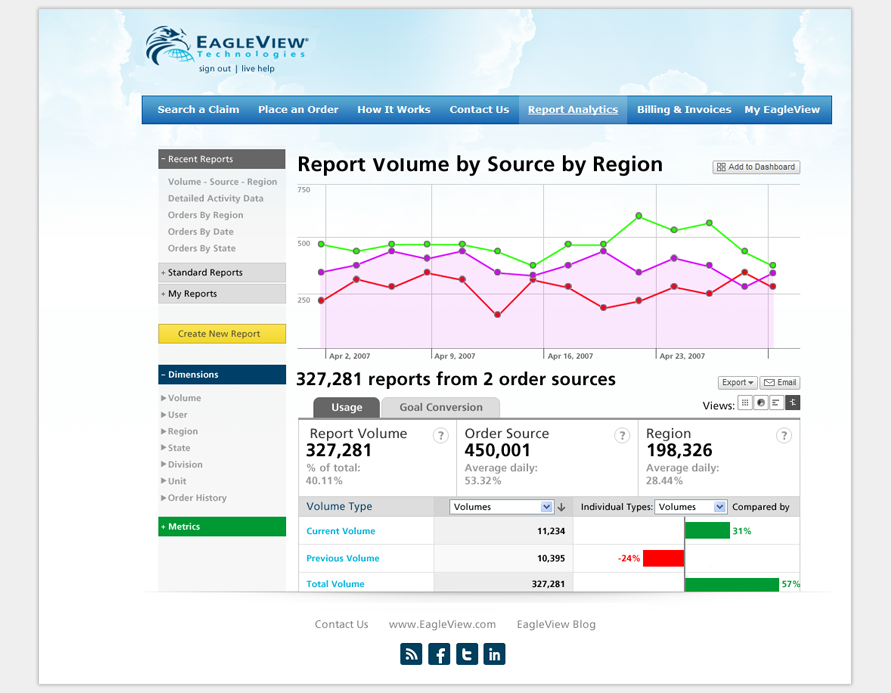Open the Volume - Source - Region report
891x693 pixels.
222,182
